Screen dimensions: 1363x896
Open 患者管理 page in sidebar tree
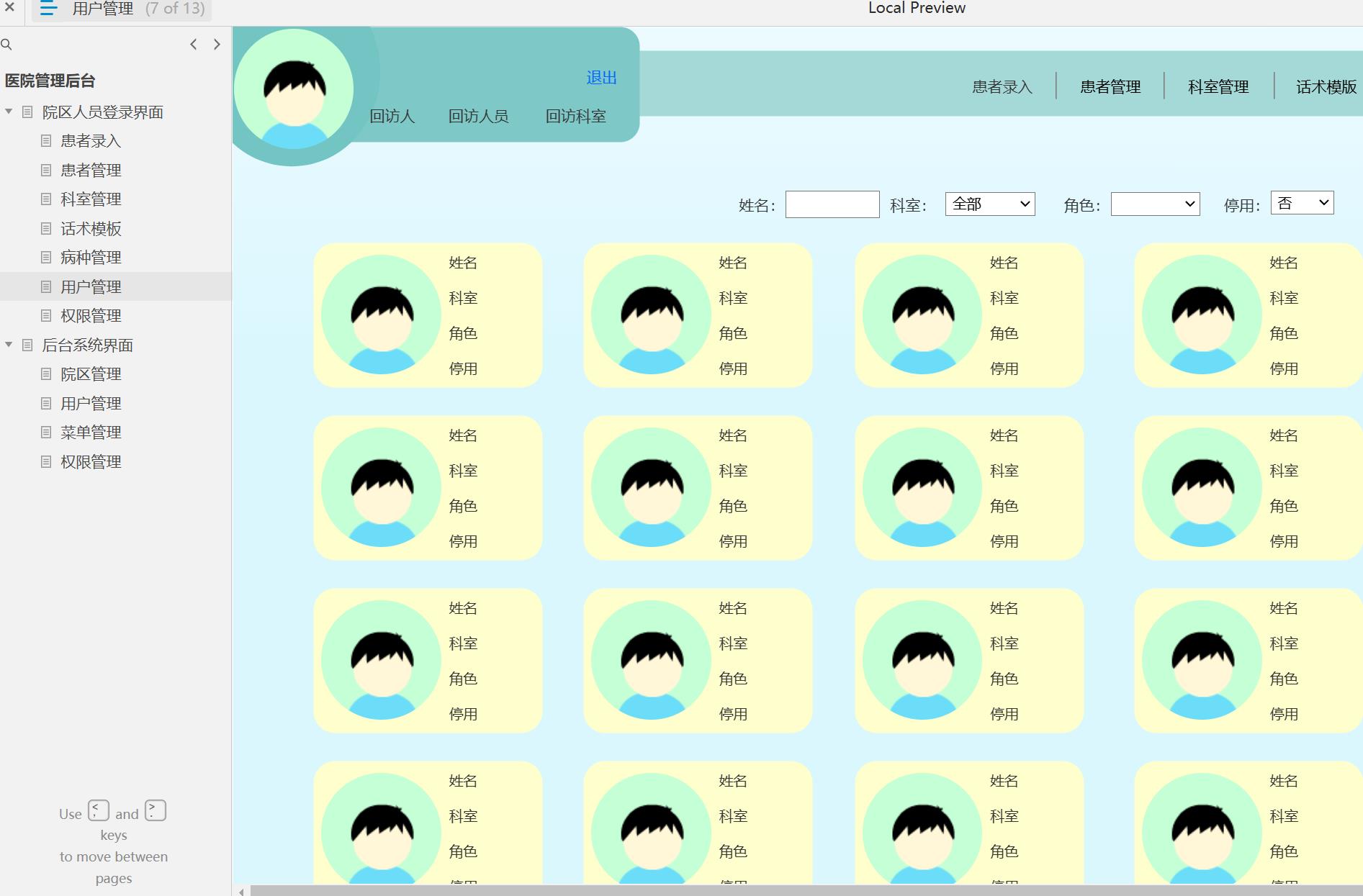(91, 170)
